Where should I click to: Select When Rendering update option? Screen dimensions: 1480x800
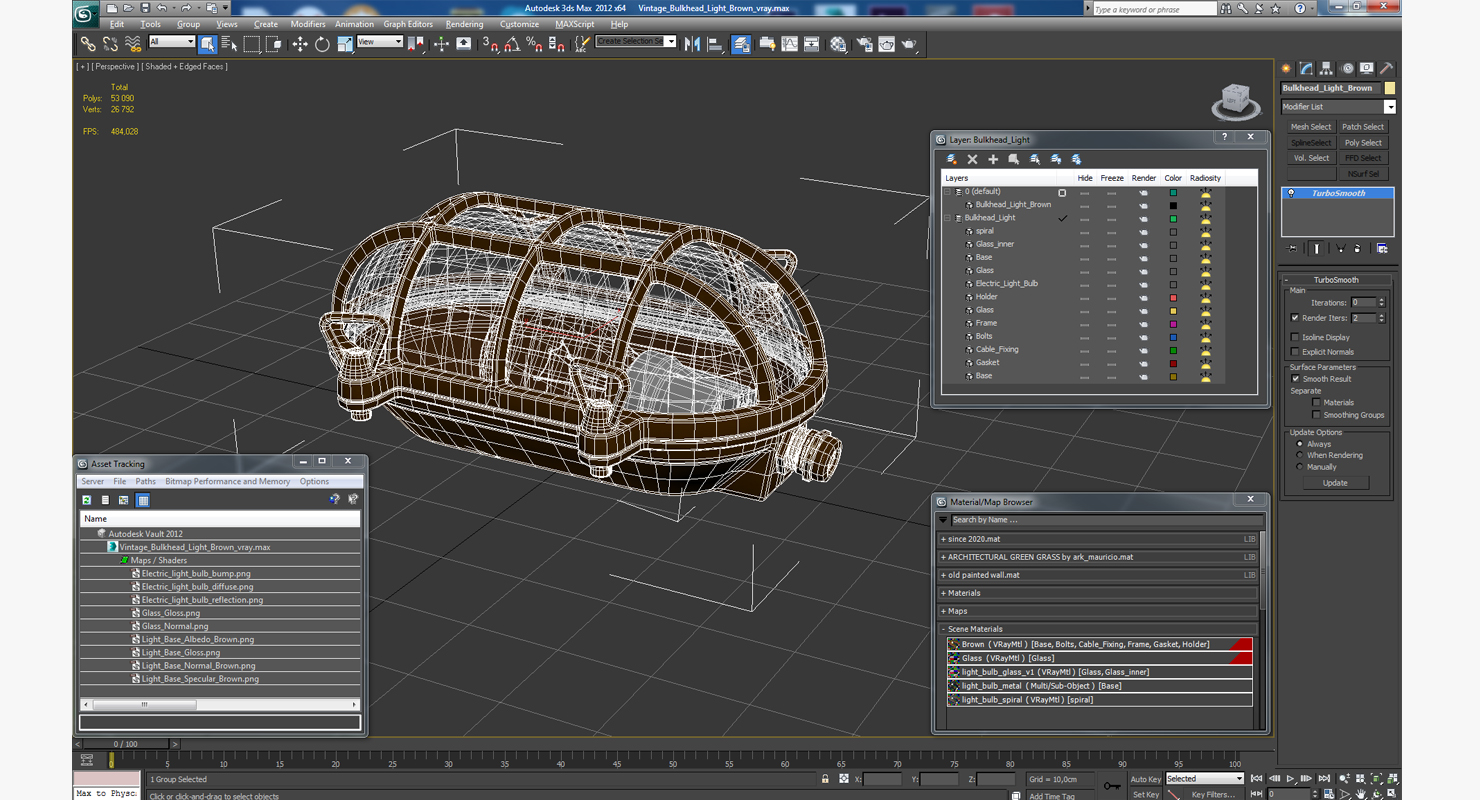click(x=1300, y=455)
